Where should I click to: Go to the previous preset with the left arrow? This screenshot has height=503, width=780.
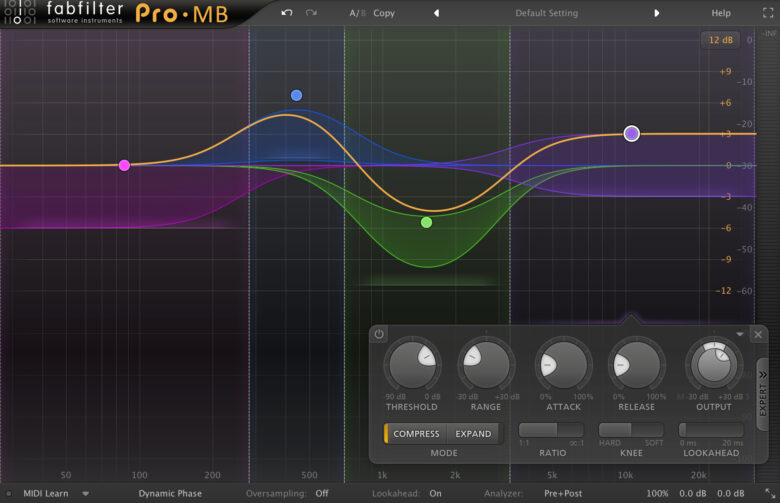pos(436,13)
